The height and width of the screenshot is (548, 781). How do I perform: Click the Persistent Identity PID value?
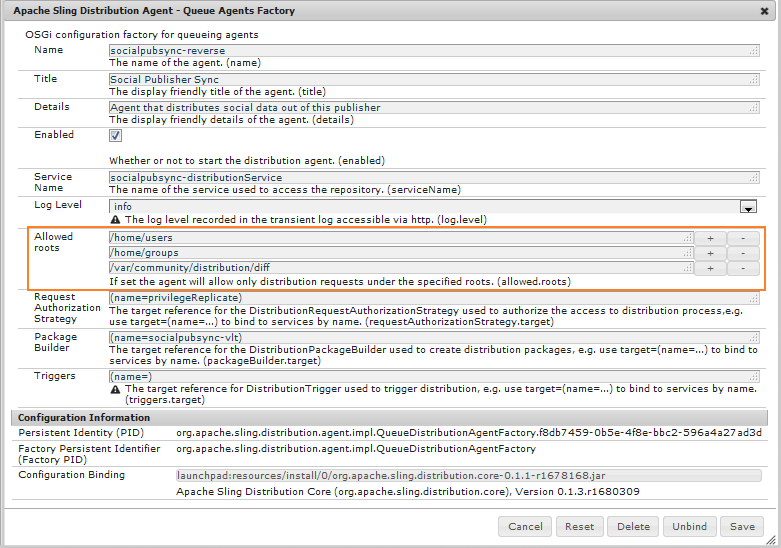pyautogui.click(x=469, y=432)
